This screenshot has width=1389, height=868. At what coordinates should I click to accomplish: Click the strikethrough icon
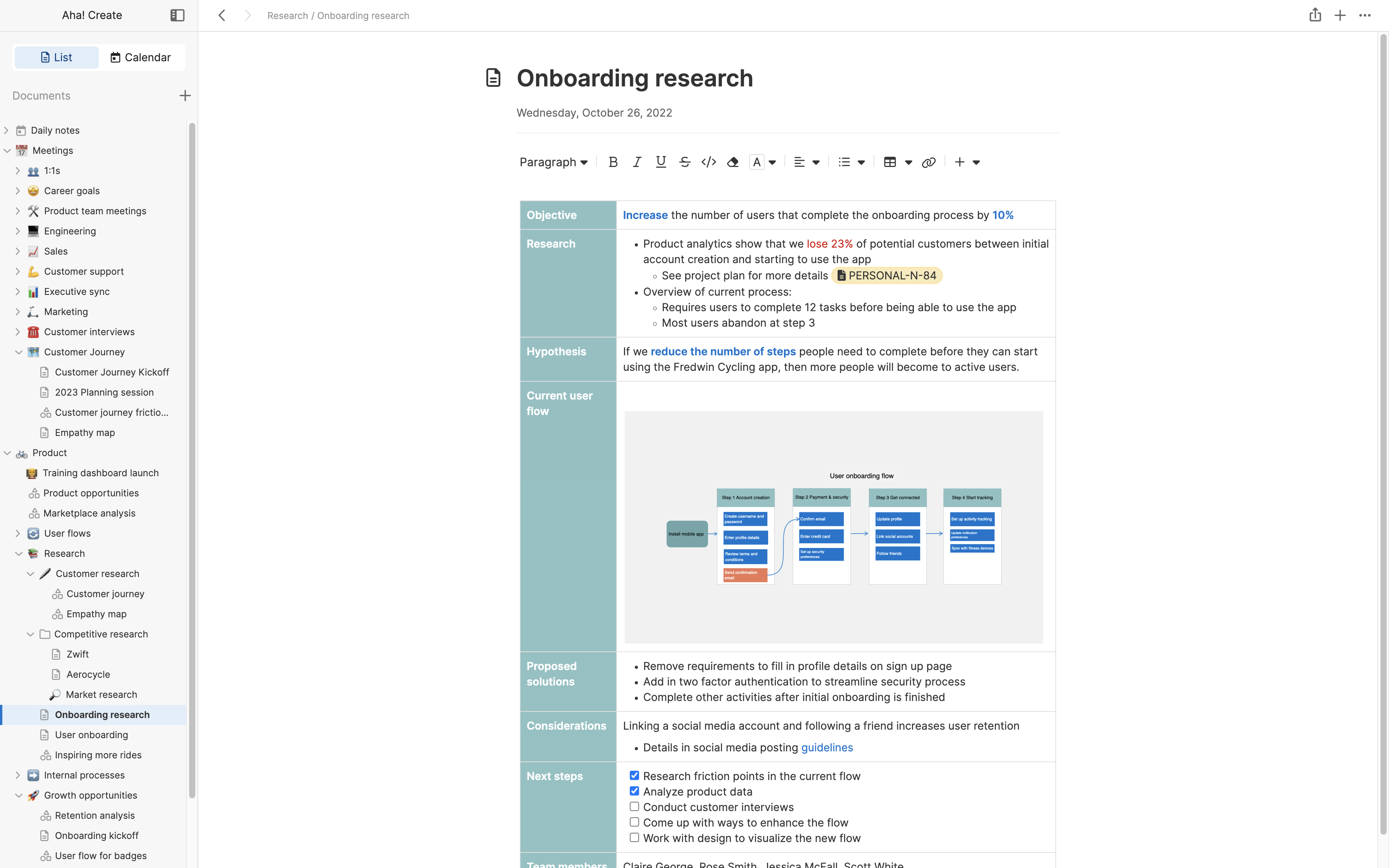(684, 162)
